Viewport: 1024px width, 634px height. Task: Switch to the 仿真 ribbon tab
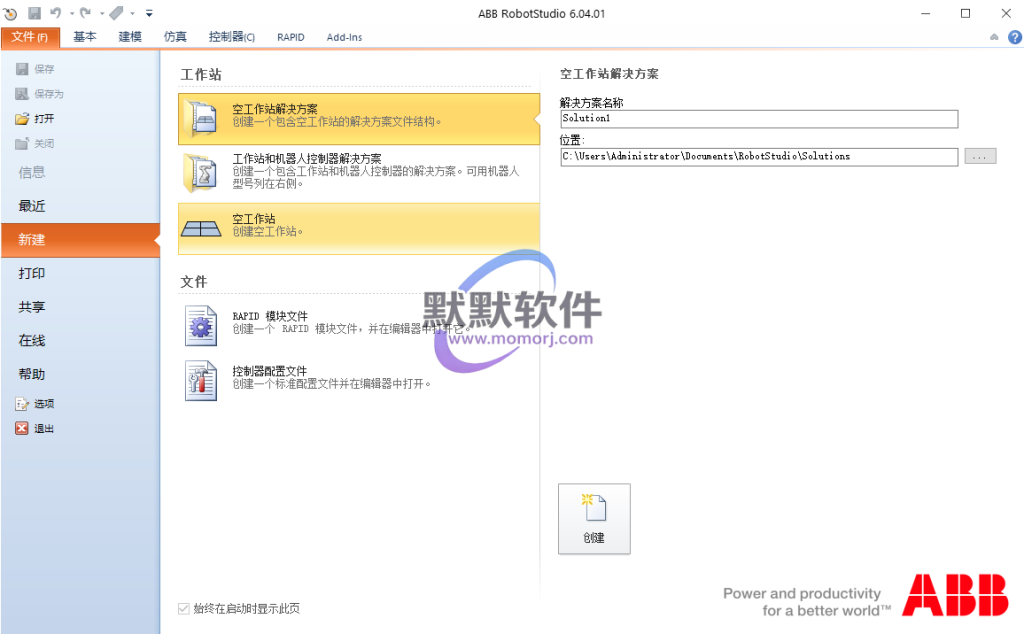174,37
